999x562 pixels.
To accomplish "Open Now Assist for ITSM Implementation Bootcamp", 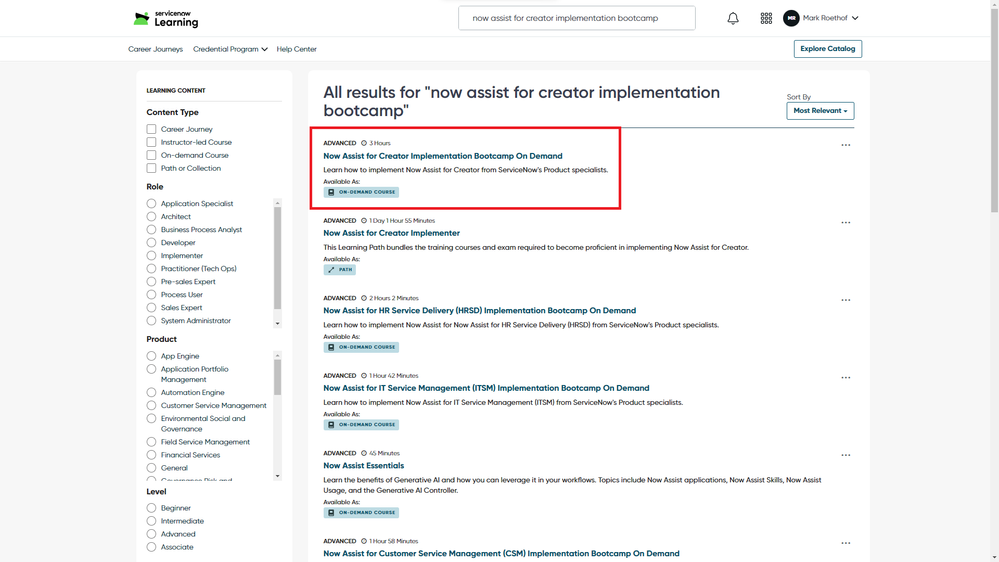I will tap(486, 388).
